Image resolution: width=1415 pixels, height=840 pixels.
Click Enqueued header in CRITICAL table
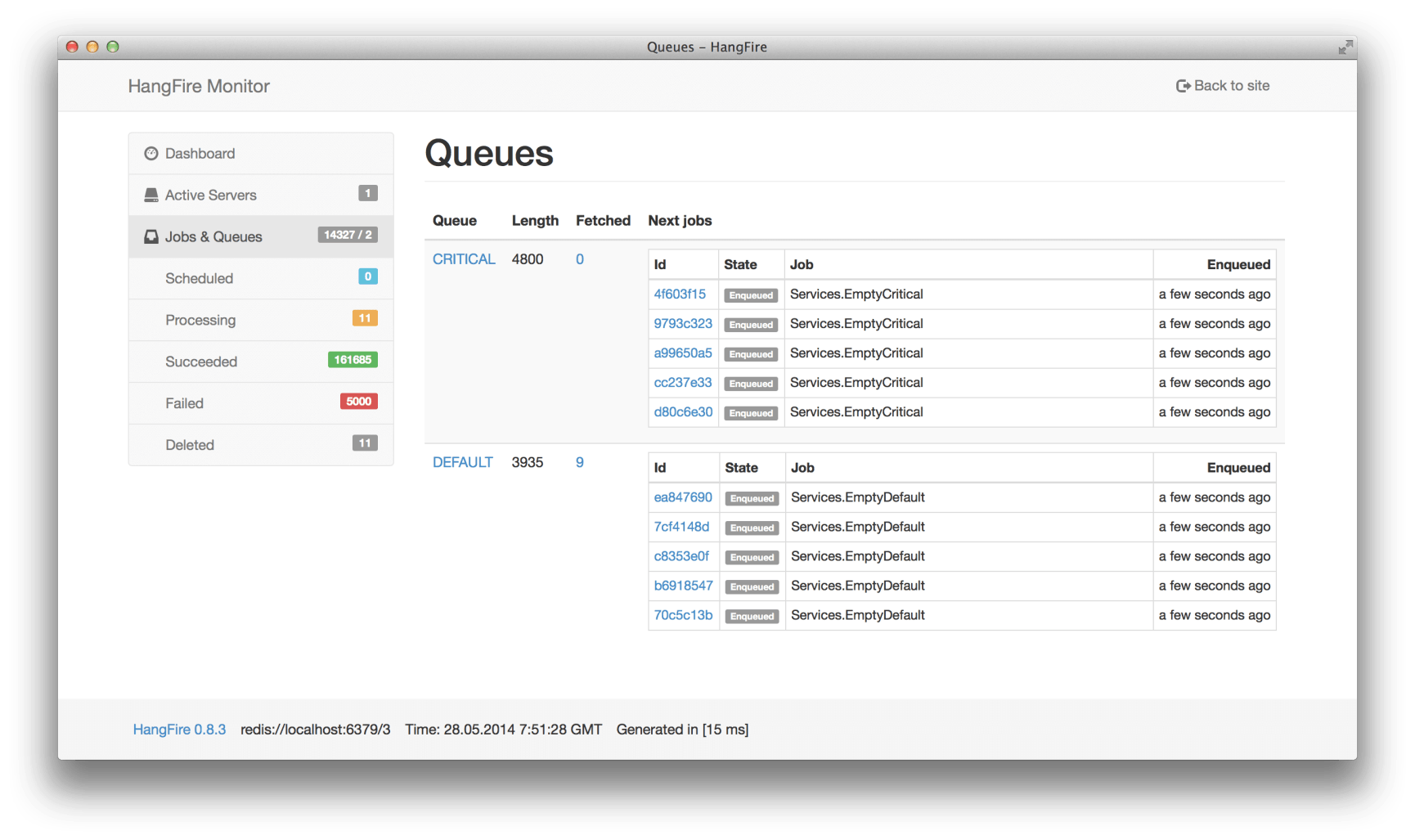click(x=1238, y=265)
